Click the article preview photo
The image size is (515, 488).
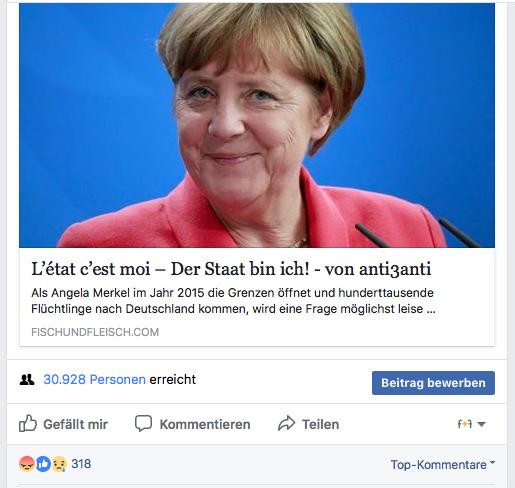(x=257, y=125)
